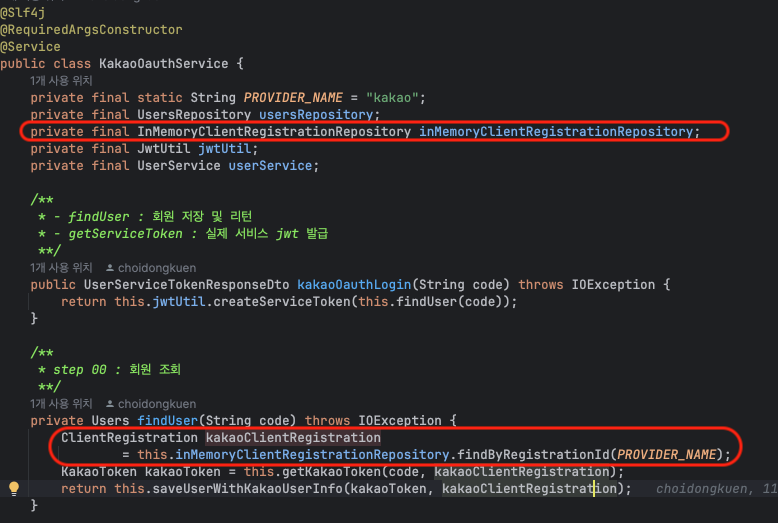This screenshot has height=523, width=778.
Task: Click UserServiceTokenResponseDto return type
Action: point(187,285)
